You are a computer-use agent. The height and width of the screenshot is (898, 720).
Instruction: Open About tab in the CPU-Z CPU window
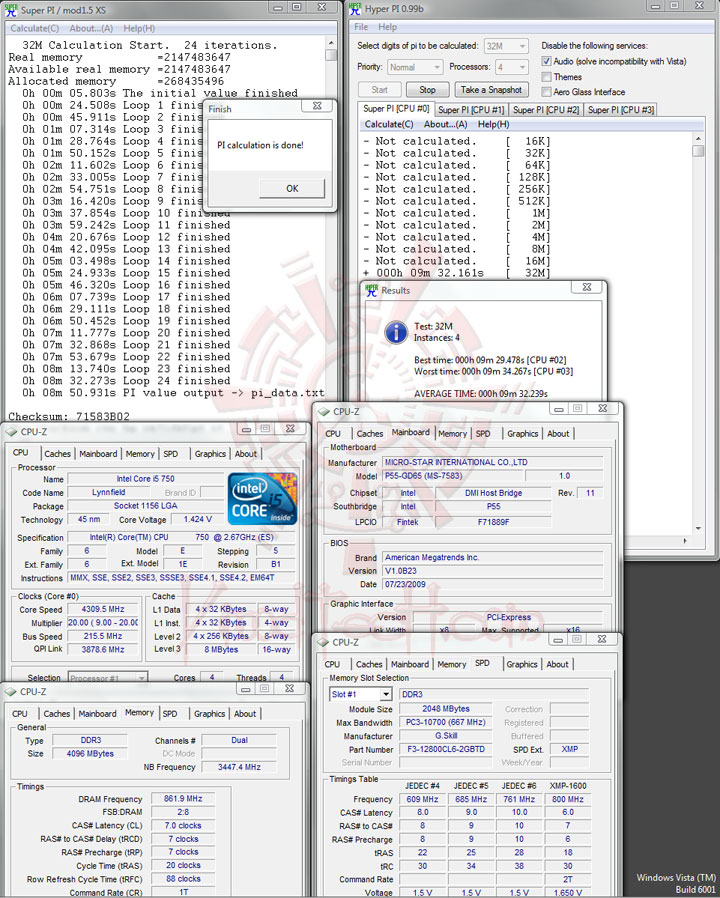click(246, 454)
